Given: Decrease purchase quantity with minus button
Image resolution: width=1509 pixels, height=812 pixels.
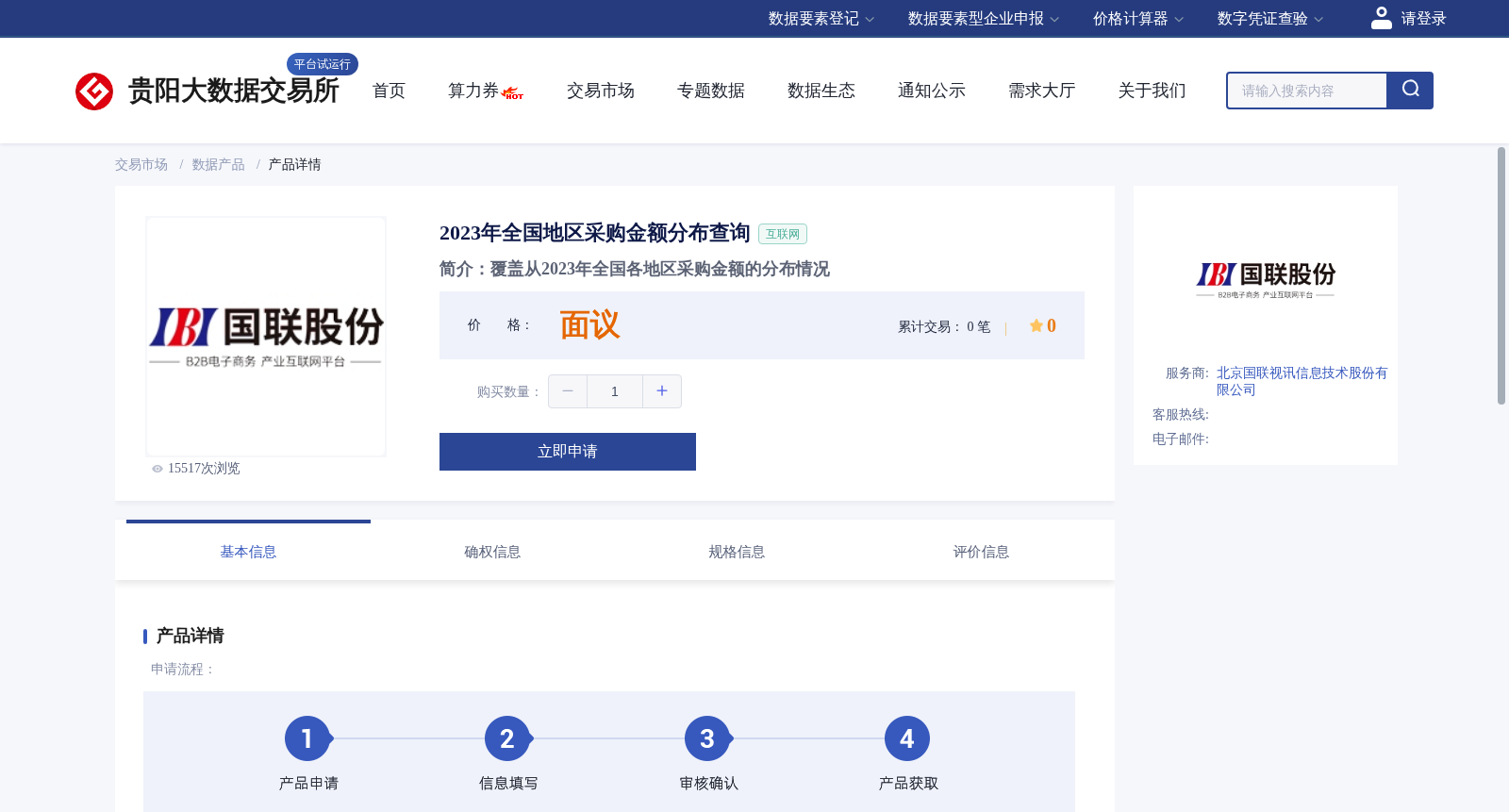Looking at the screenshot, I should click(568, 391).
